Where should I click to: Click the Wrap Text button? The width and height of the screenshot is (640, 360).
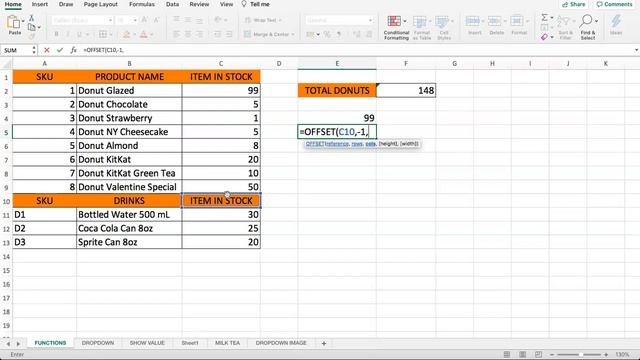point(263,20)
